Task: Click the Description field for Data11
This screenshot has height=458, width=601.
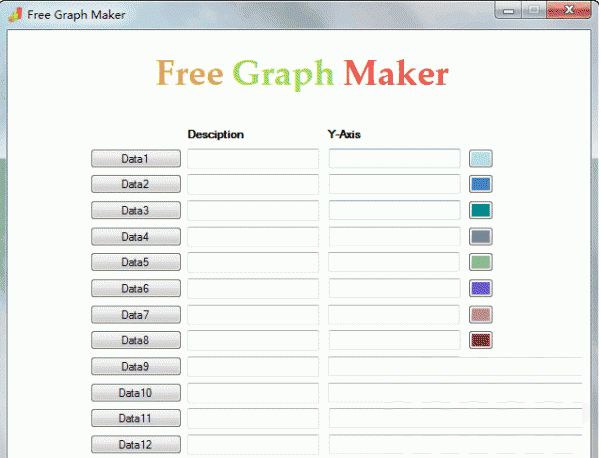Action: coord(253,418)
